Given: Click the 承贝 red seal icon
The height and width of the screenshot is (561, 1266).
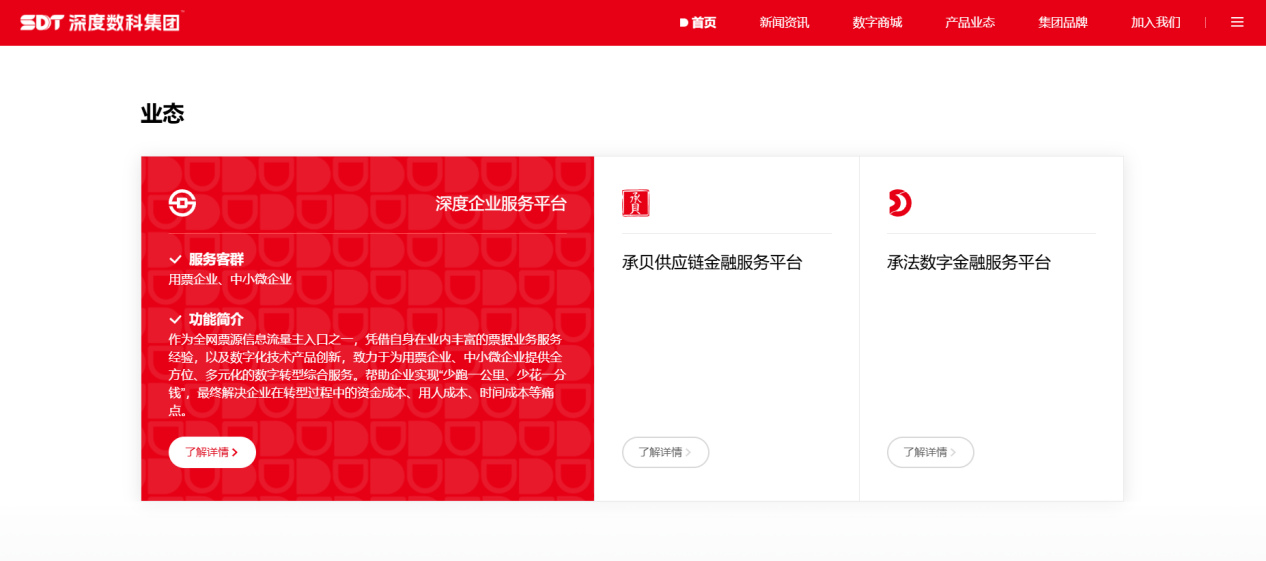Looking at the screenshot, I should click(x=635, y=203).
